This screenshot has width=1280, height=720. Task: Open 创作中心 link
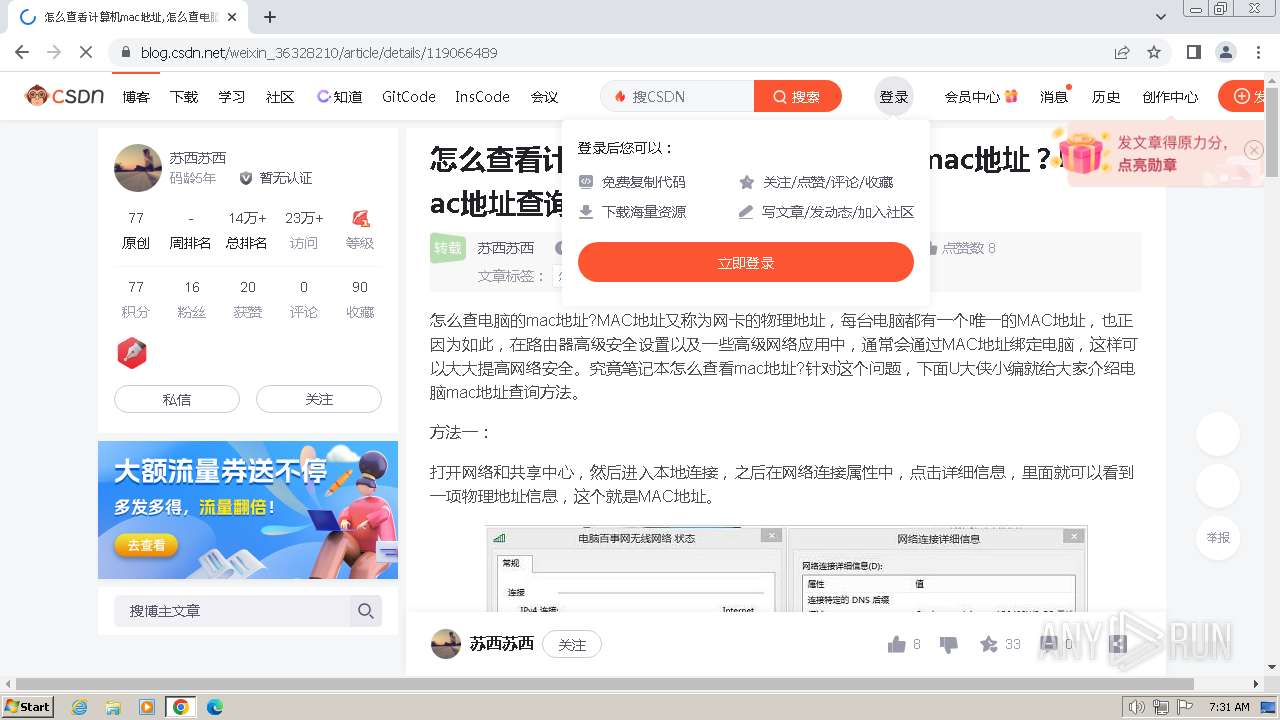pos(1170,97)
